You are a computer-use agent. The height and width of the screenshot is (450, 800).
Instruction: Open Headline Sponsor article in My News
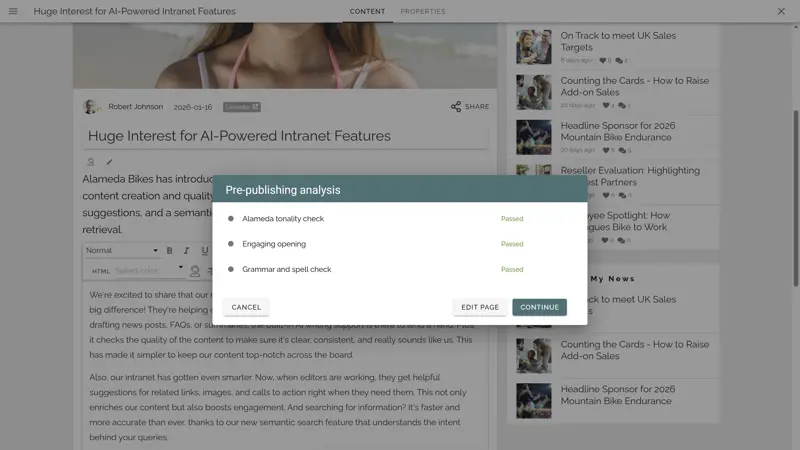pyautogui.click(x=617, y=395)
